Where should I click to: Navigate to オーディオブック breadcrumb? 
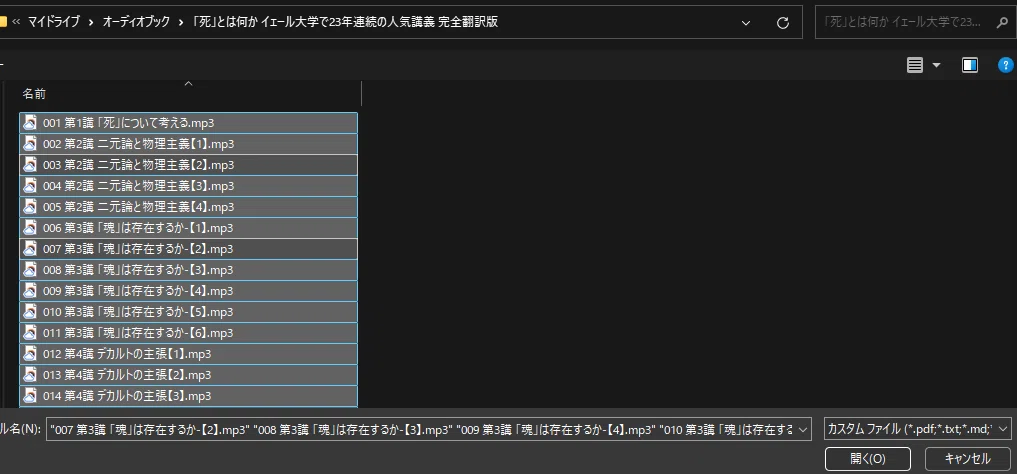coord(136,22)
